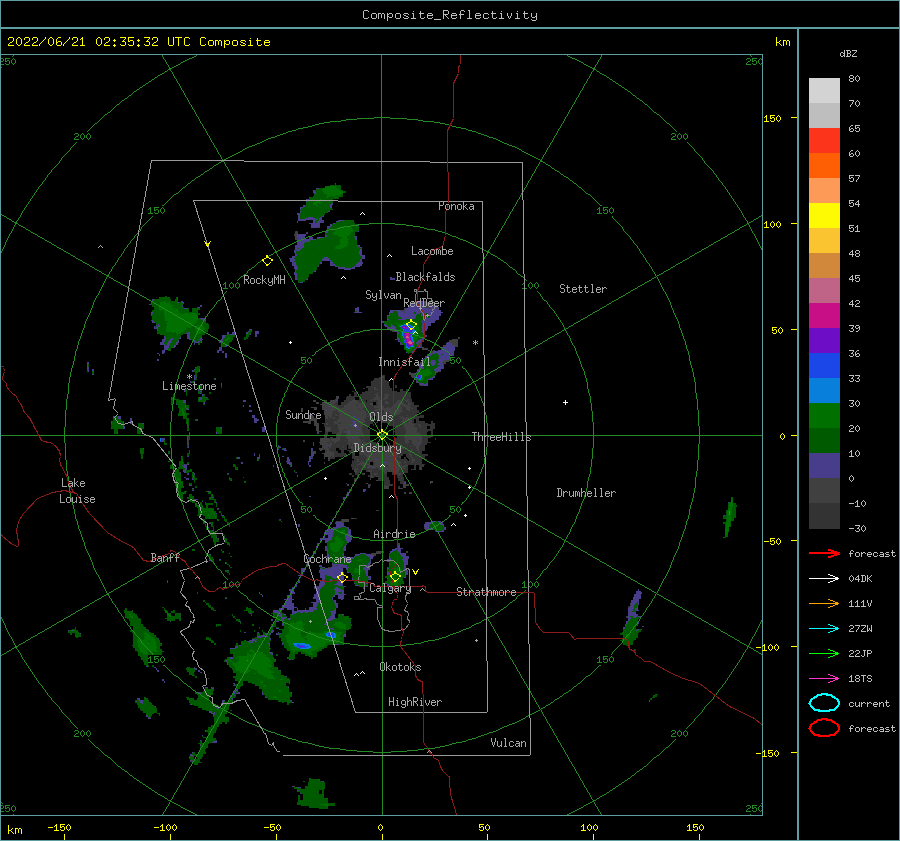Click the Strathmore city label
This screenshot has width=900, height=841.
[x=486, y=592]
